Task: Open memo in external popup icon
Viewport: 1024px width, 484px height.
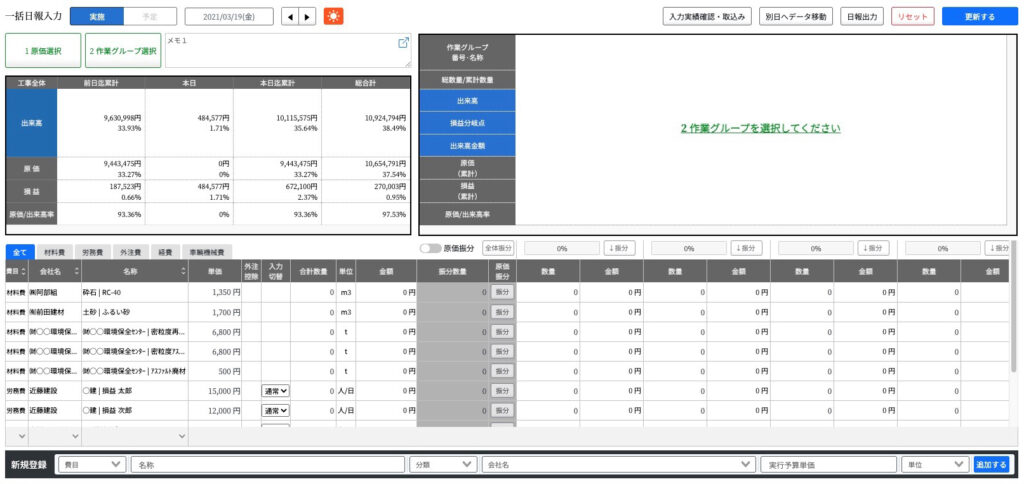Action: (403, 42)
